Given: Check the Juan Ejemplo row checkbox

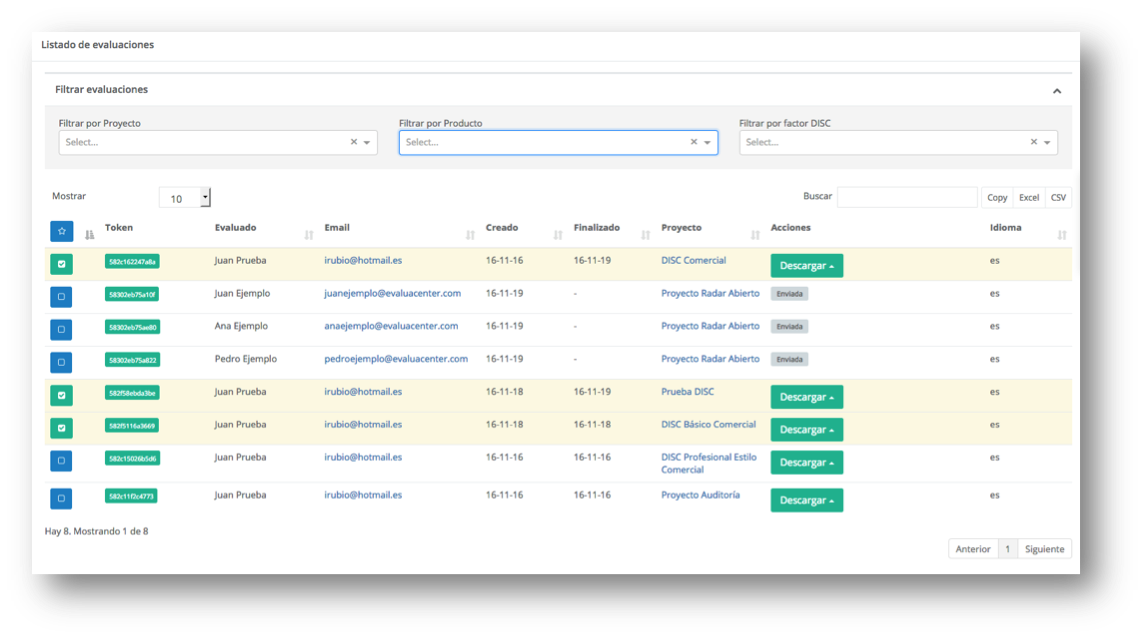Looking at the screenshot, I should 61,296.
